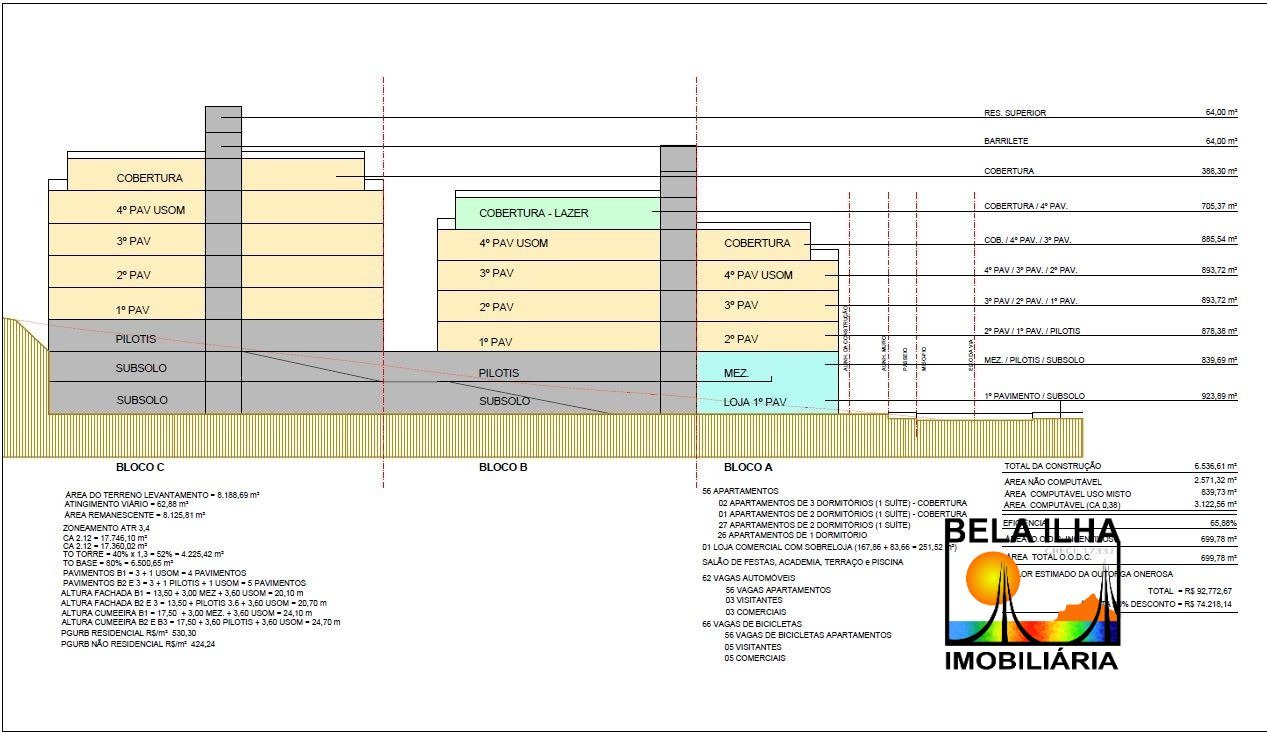Click "PGURB RESIDENCIAL R$/m² 530,30" line
The height and width of the screenshot is (732, 1267).
[128, 633]
